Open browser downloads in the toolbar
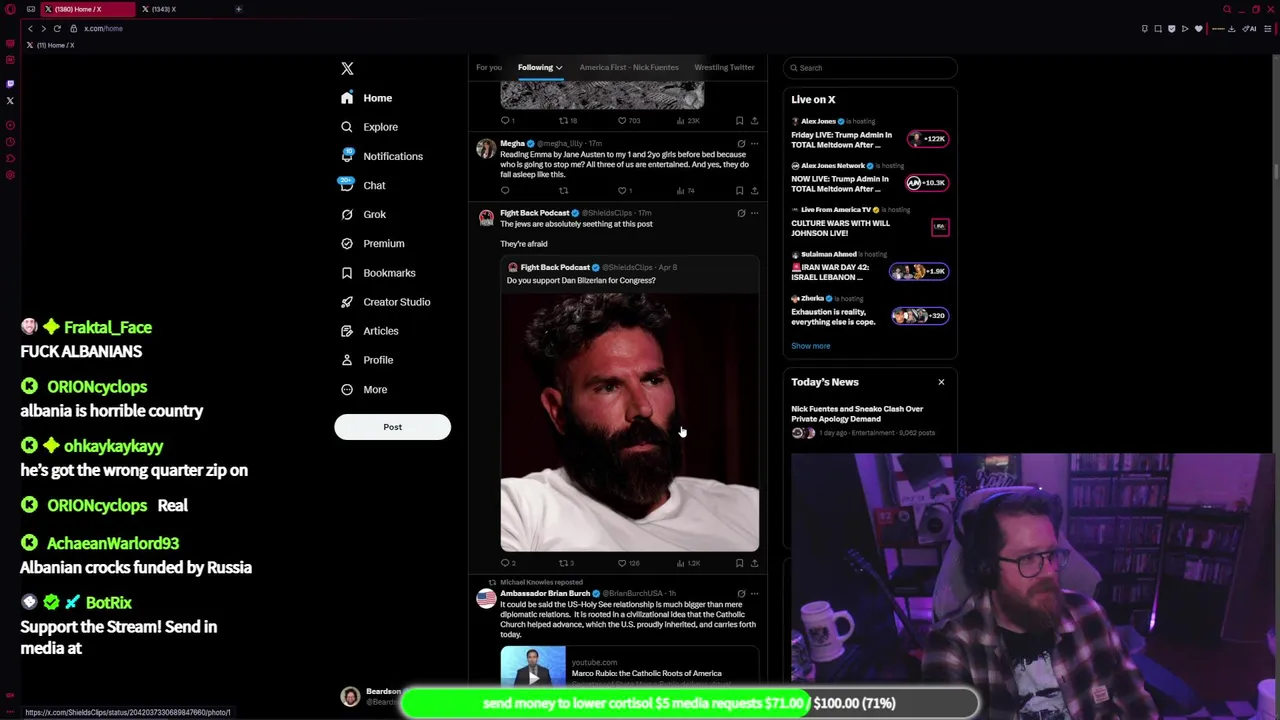The width and height of the screenshot is (1280, 720). tap(1231, 28)
